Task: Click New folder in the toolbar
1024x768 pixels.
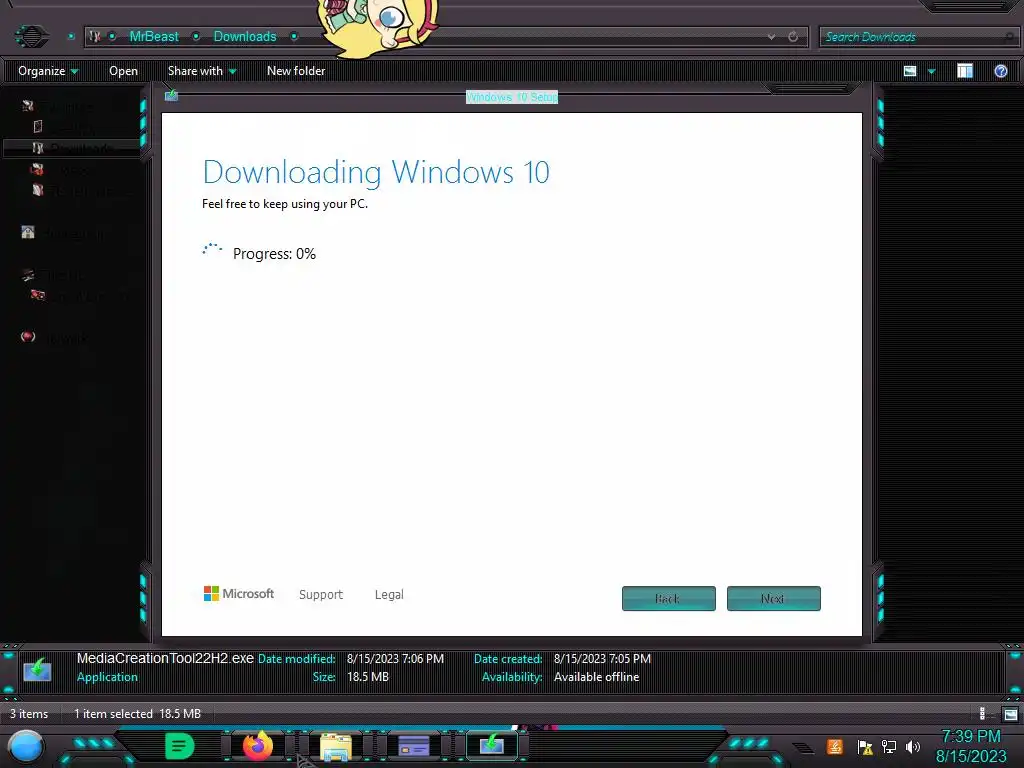Action: [x=296, y=71]
